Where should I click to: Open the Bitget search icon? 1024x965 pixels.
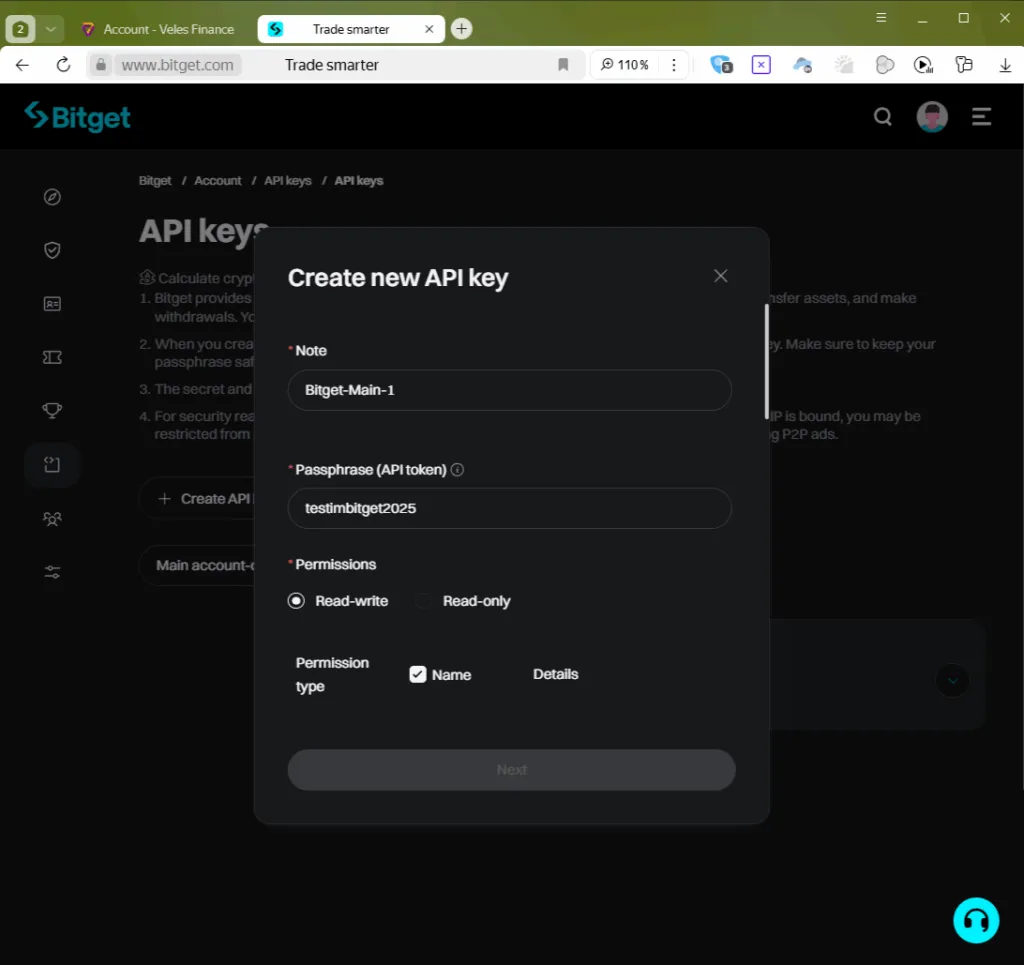point(882,116)
